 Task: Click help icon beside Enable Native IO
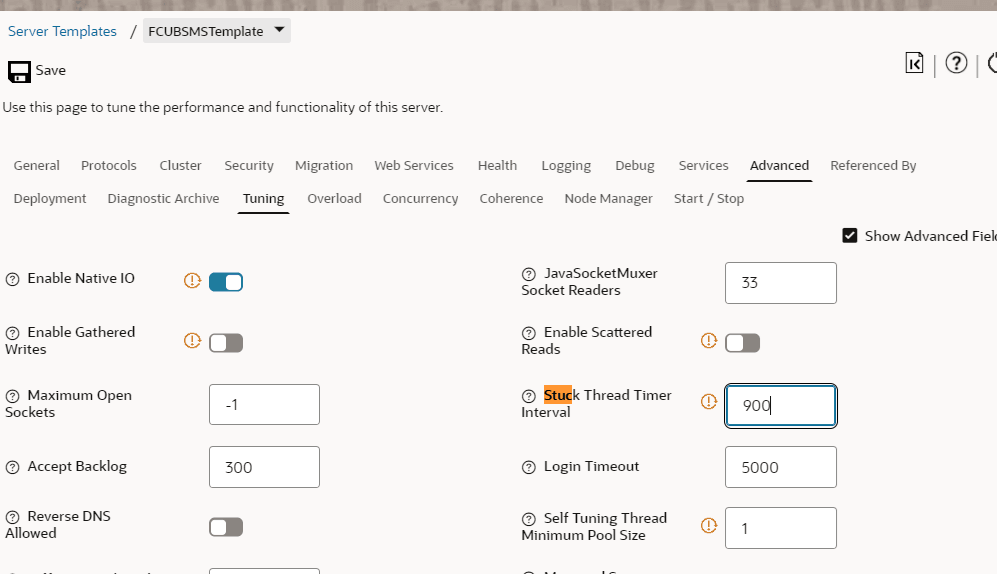pyautogui.click(x=13, y=279)
